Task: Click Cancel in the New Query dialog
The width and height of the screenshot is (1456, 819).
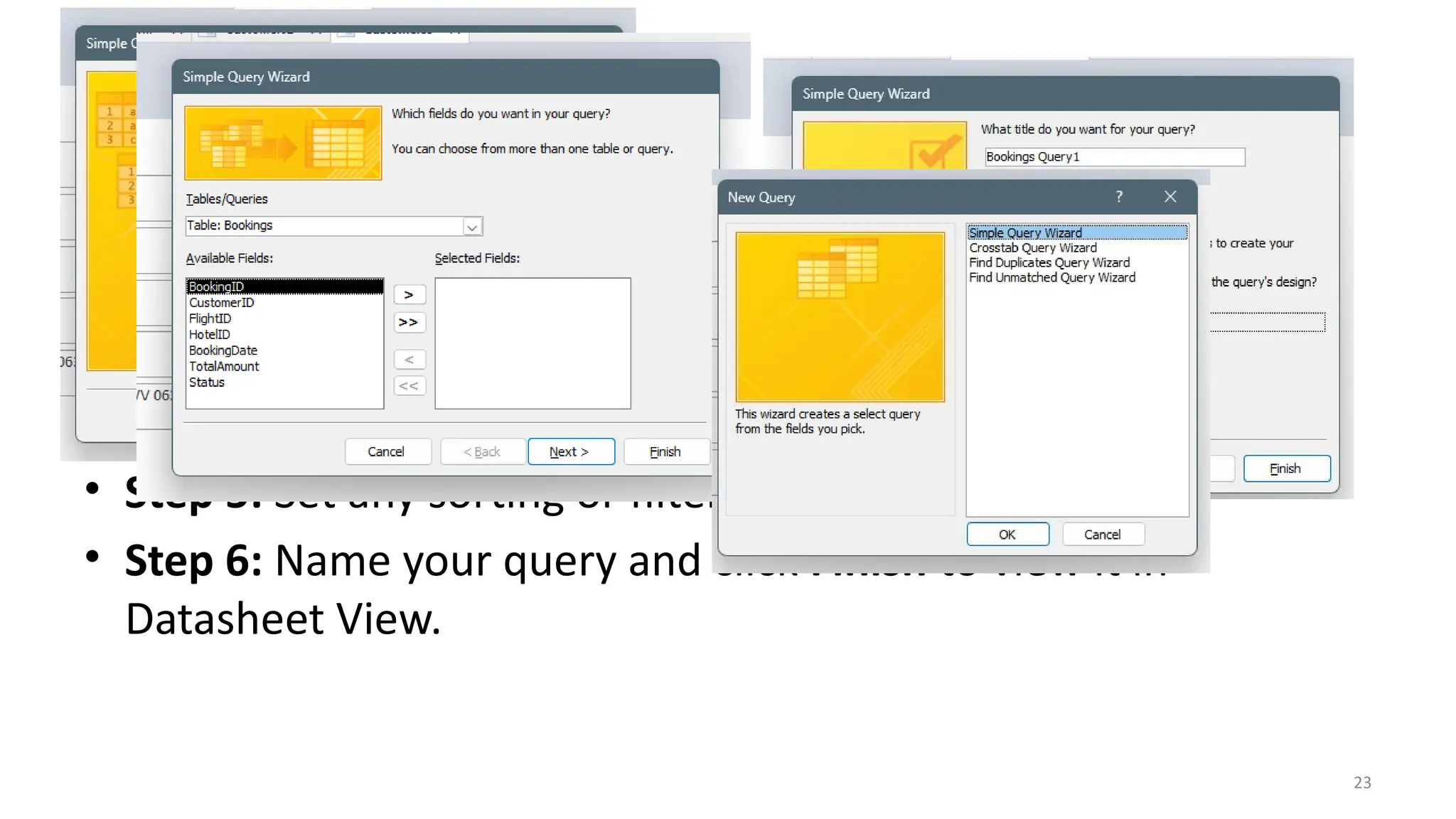Action: coord(1103,535)
